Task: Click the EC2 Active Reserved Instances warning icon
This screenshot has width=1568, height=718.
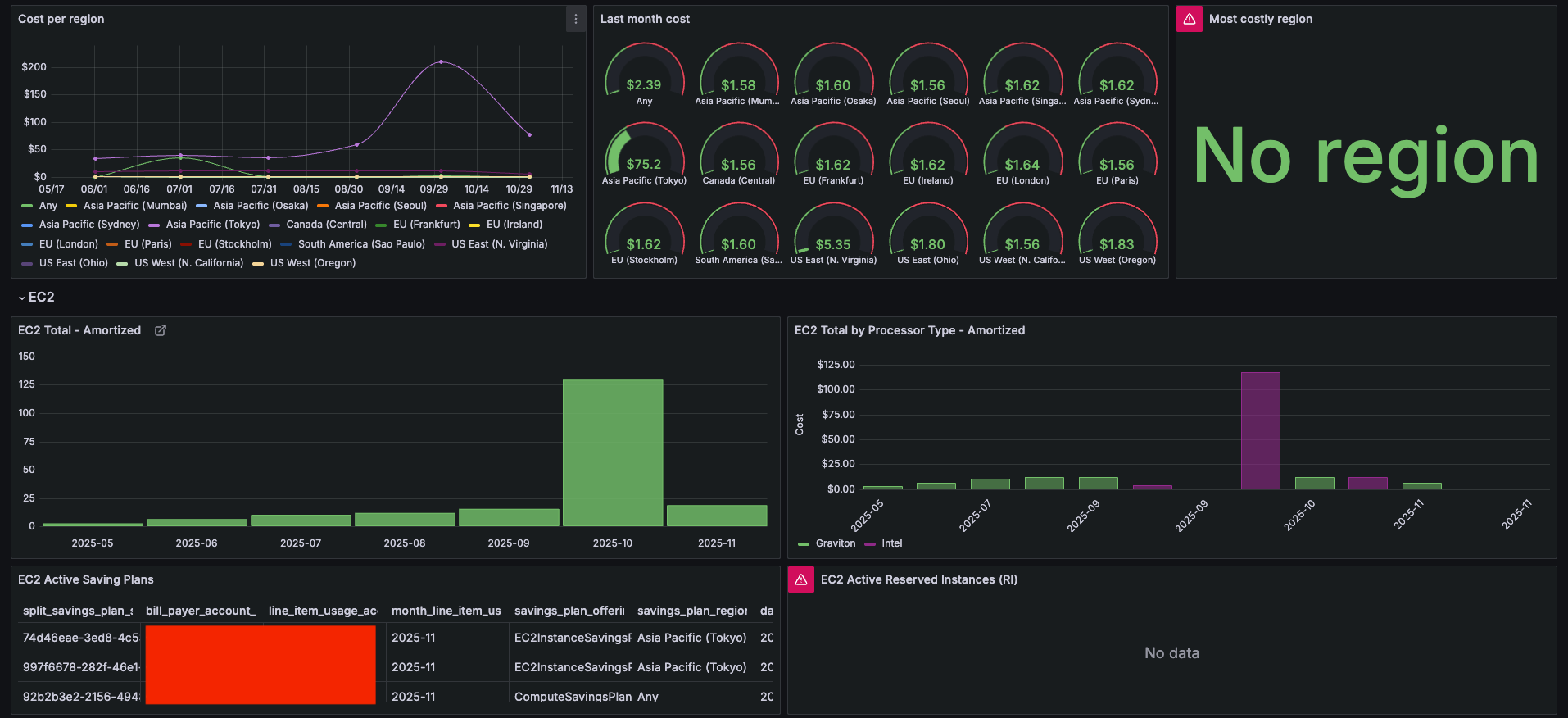Action: tap(800, 579)
